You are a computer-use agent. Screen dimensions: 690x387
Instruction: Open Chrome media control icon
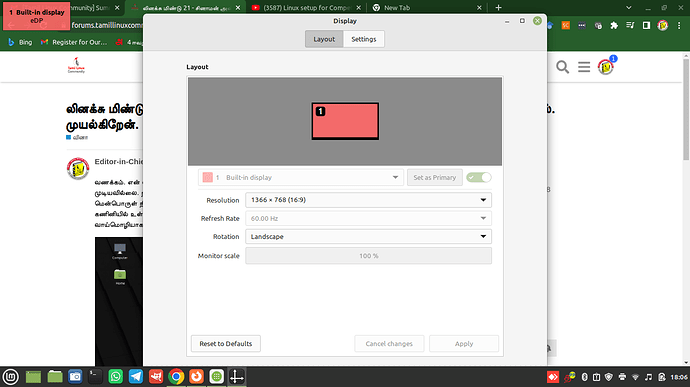click(630, 26)
